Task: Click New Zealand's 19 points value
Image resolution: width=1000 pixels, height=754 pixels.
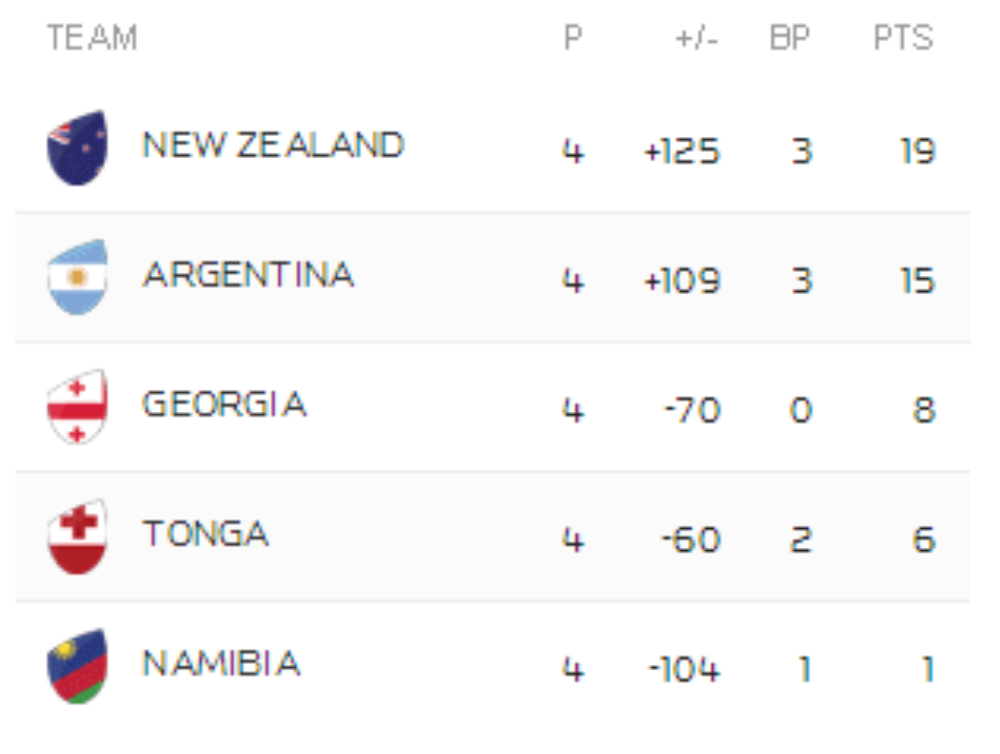Action: tap(917, 152)
